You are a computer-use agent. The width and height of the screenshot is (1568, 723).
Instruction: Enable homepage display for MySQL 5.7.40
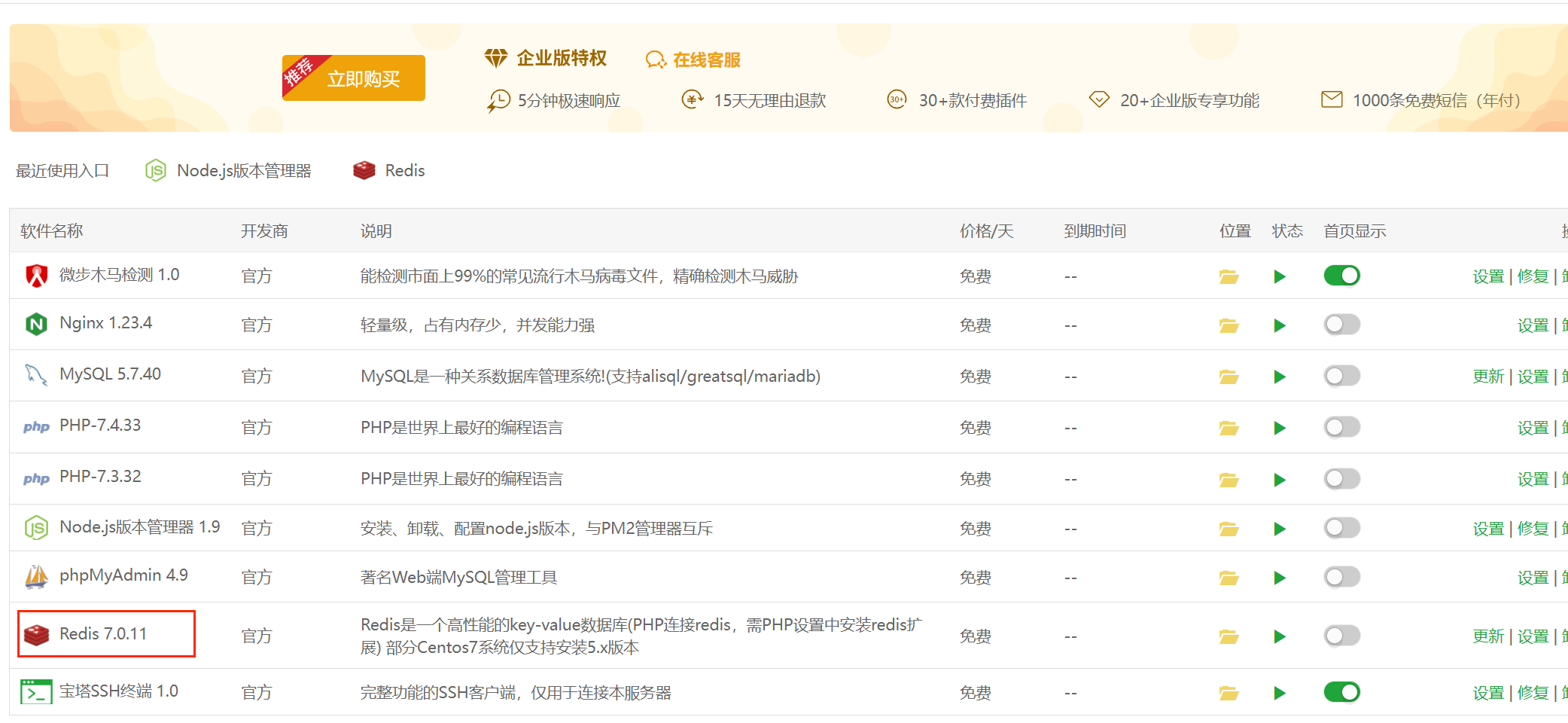click(x=1341, y=376)
